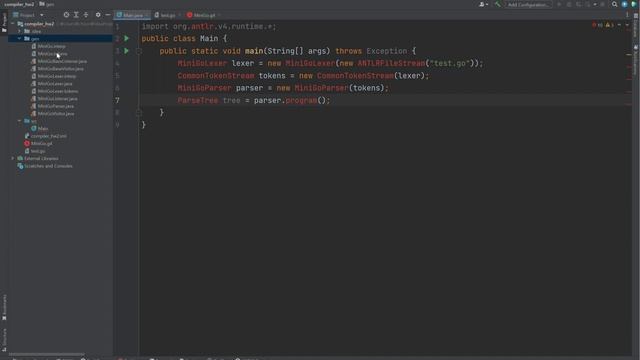Select Scratches and Consoles node
Viewport: 640px width, 360px height.
[45, 166]
